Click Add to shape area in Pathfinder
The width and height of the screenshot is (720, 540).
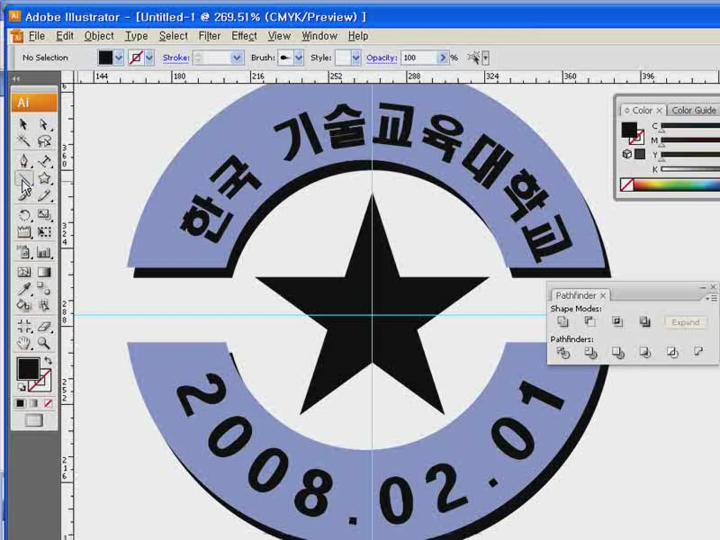562,322
